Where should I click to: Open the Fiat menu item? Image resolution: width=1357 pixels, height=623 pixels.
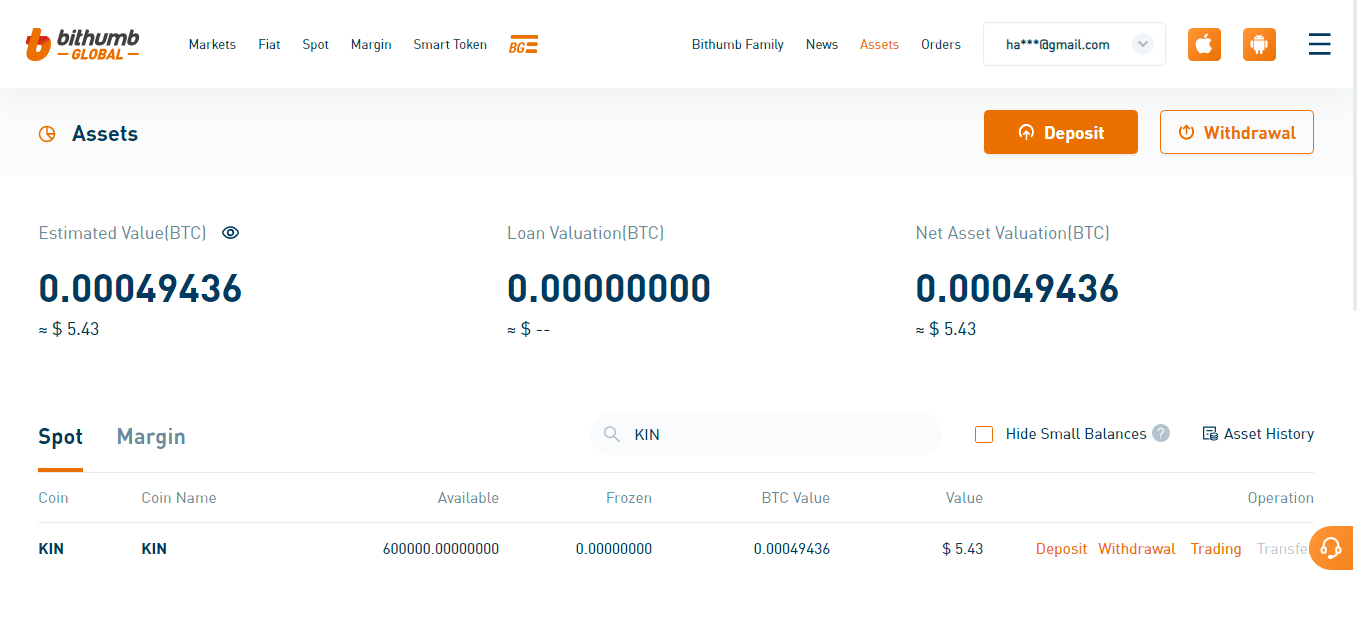[269, 45]
